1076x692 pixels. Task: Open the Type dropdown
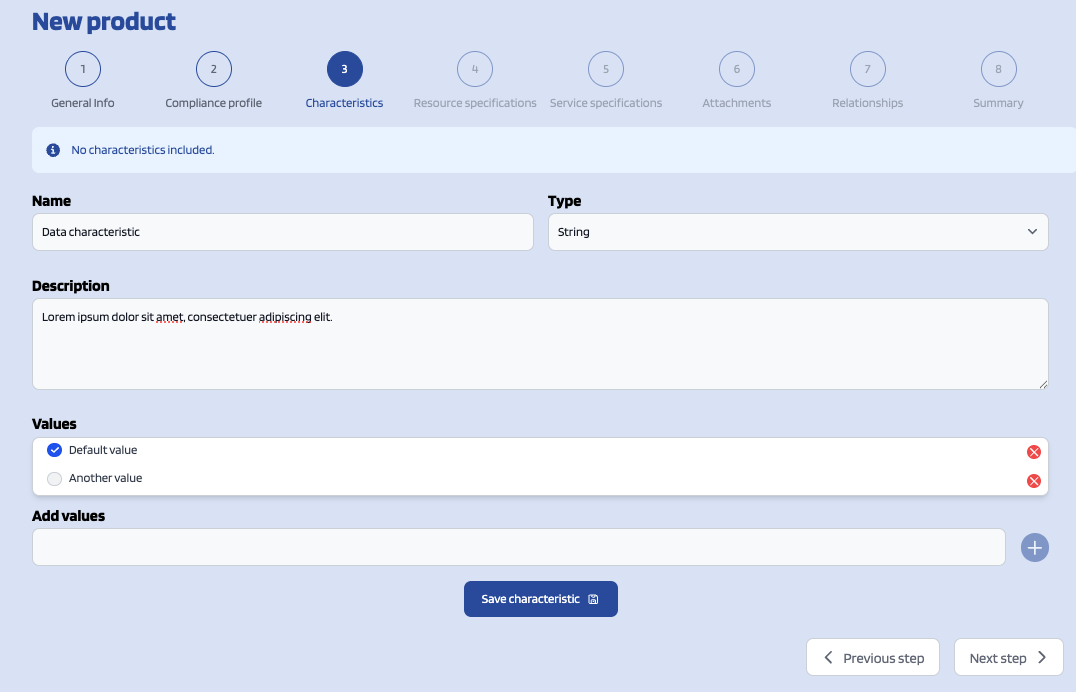(797, 232)
